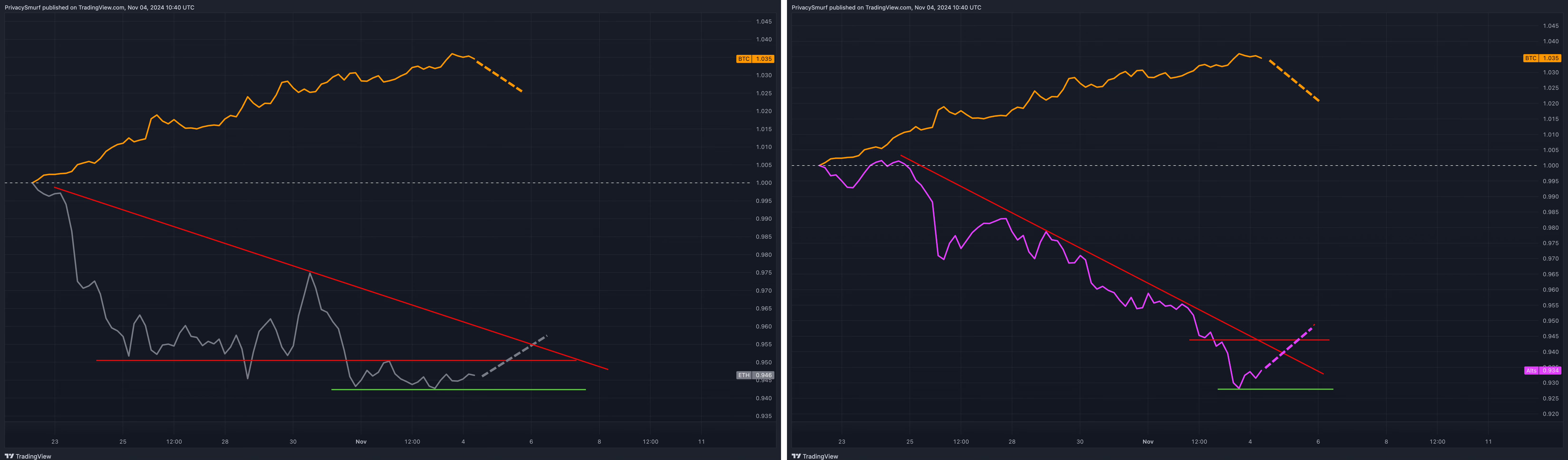
Task: Click 0.945 on the right chart price axis
Action: pos(1550,337)
